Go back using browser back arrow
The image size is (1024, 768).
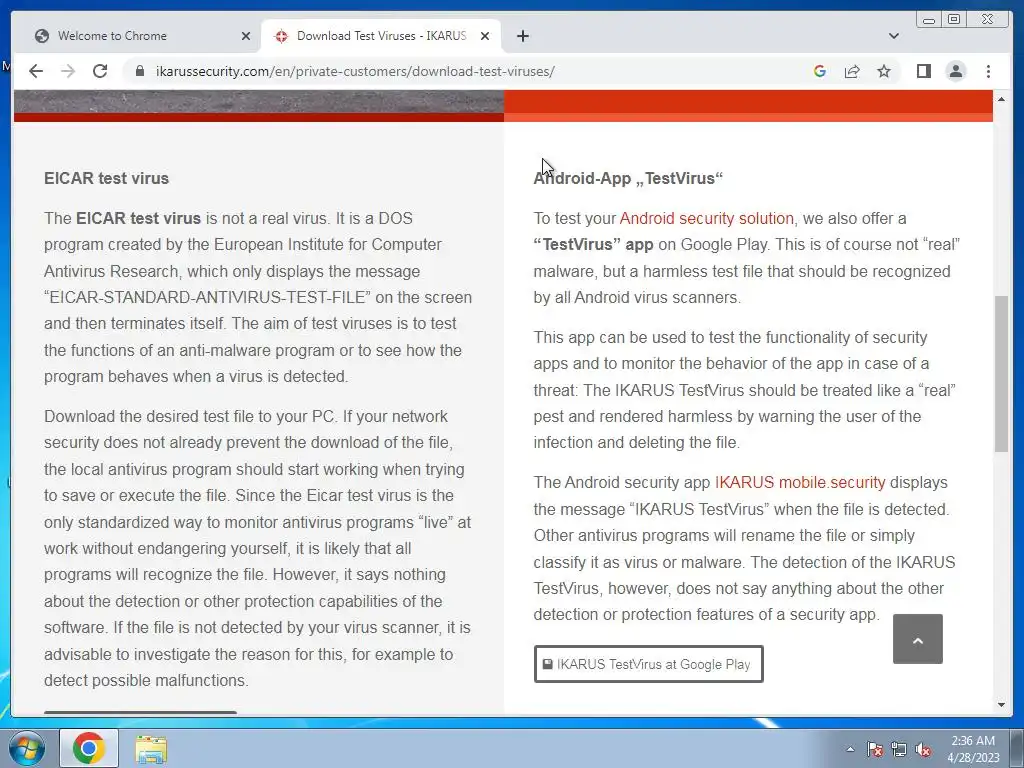[36, 71]
